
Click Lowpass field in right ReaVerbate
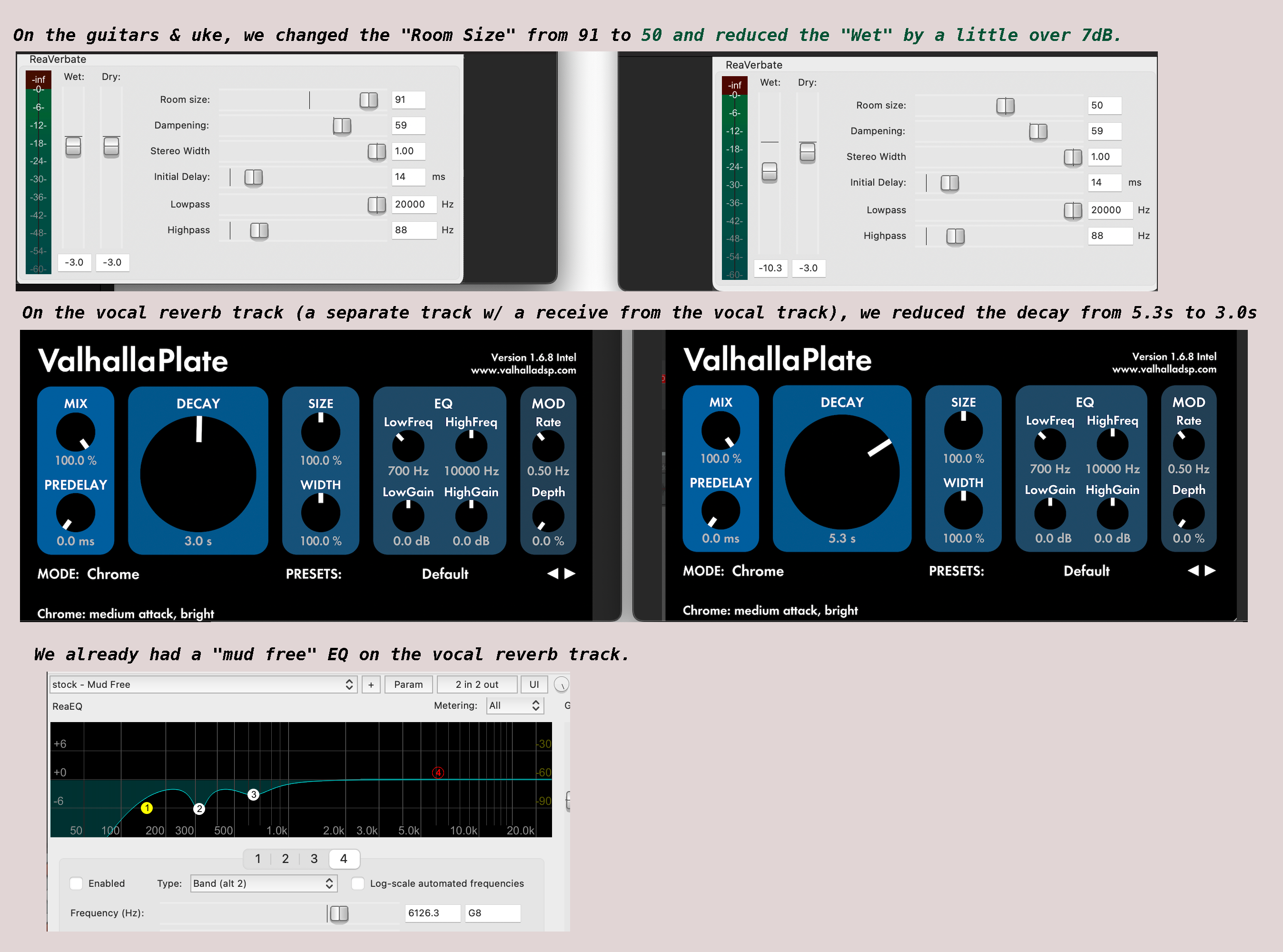[1110, 210]
